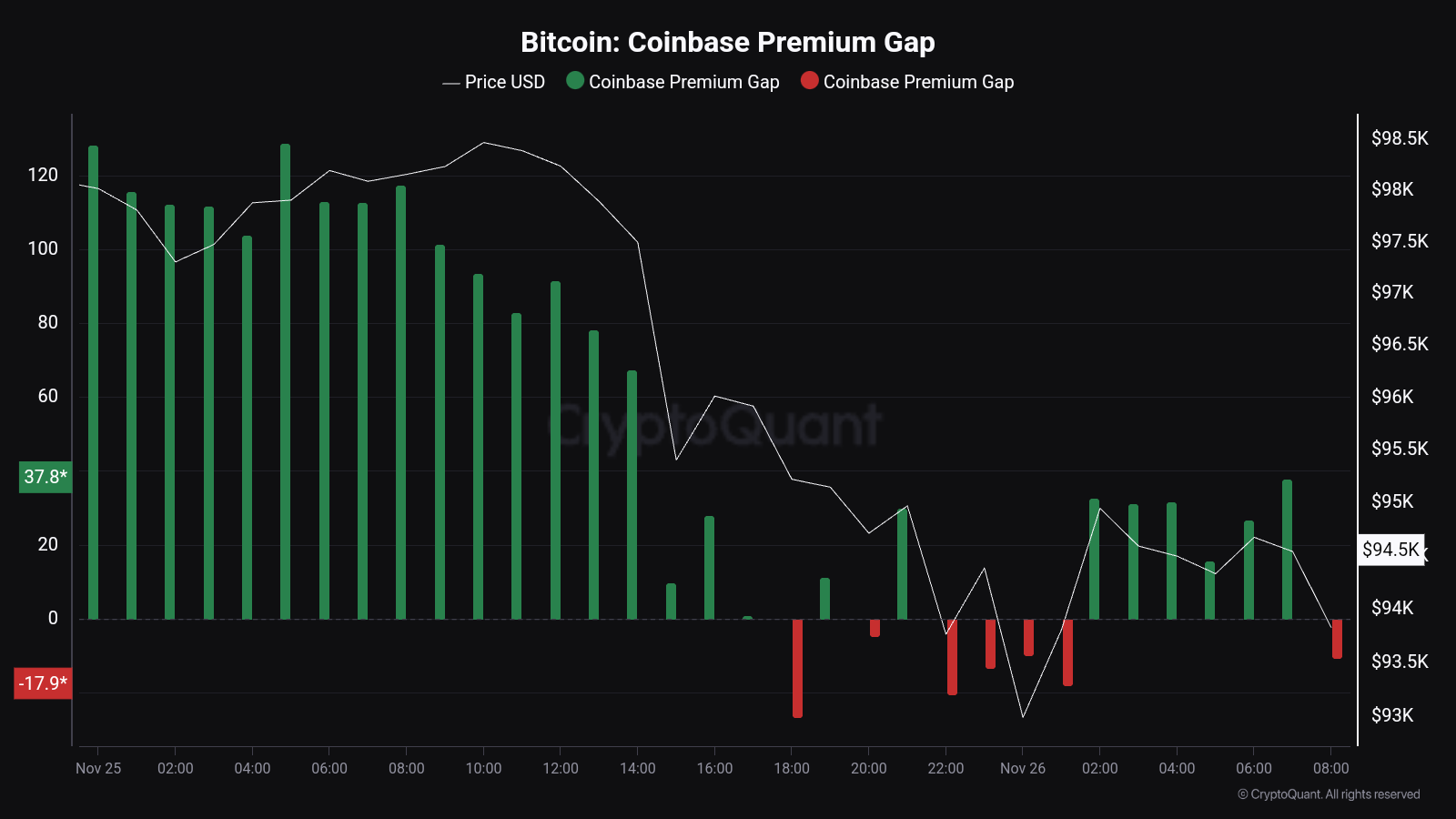1456x819 pixels.
Task: Click the chart title Bitcoin: Coinbase Premium Gap
Action: 727,42
